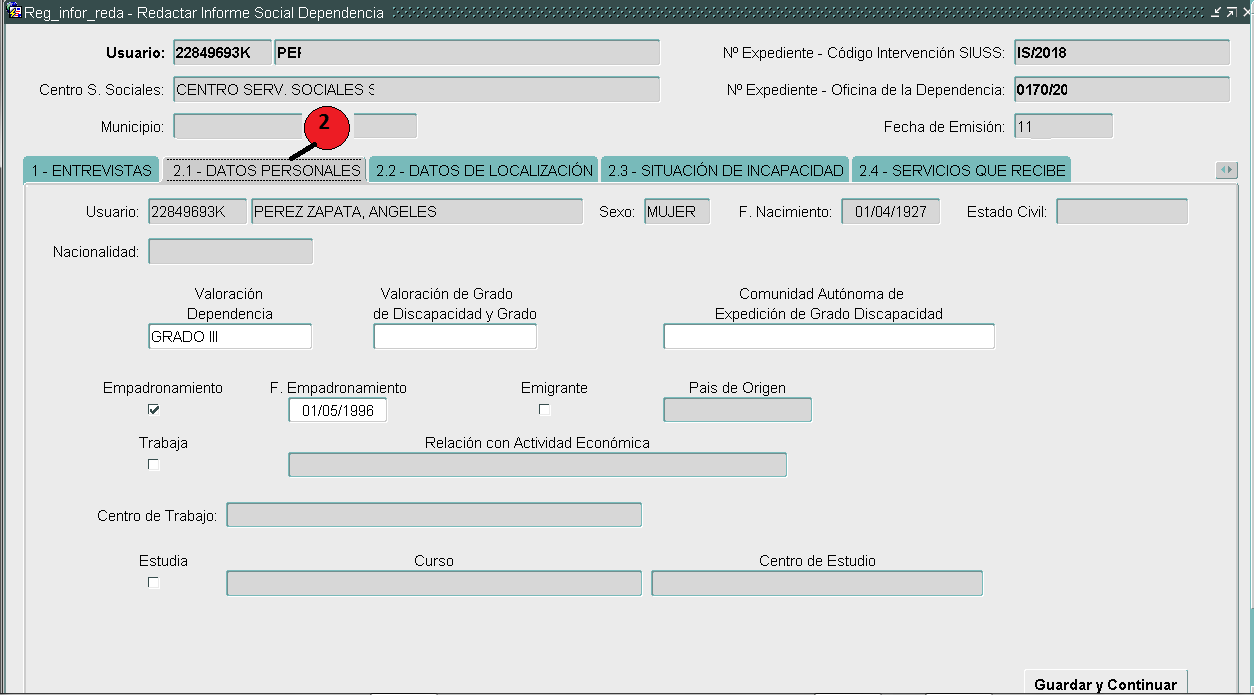Viewport: 1254px width, 695px height.
Task: Uncheck the Empadronamiento checkbox
Action: point(154,409)
